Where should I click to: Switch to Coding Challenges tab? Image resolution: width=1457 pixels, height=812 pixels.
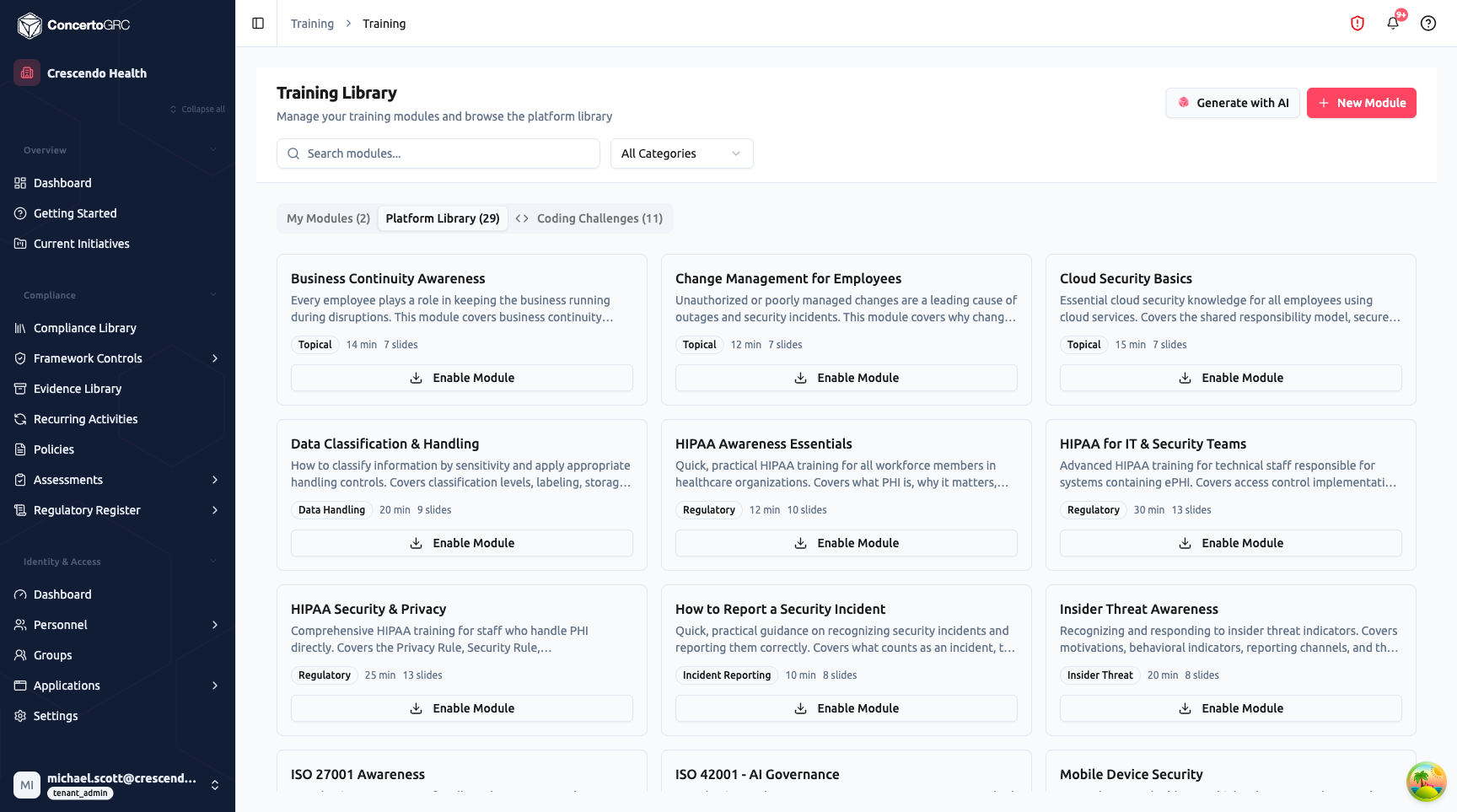pyautogui.click(x=589, y=218)
